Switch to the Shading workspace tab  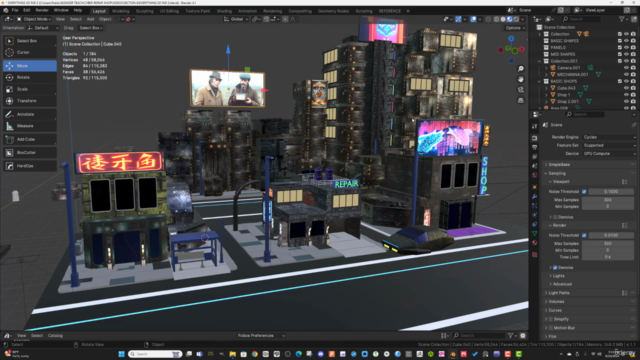[224, 11]
